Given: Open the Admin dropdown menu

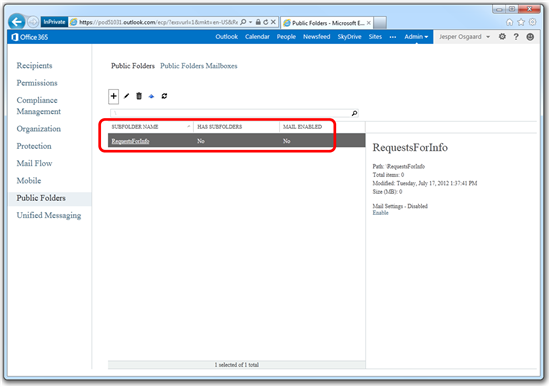Looking at the screenshot, I should (x=416, y=36).
